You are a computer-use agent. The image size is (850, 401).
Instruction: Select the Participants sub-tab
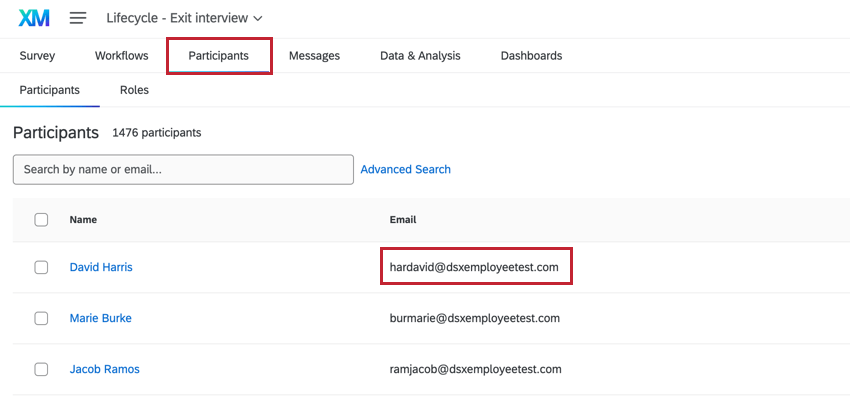click(49, 90)
